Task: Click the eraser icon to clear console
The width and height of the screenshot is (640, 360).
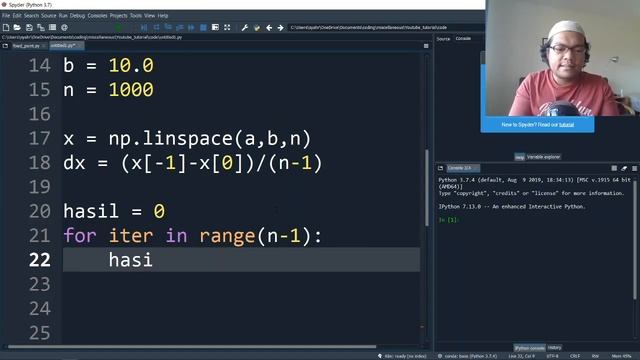Action: (624, 168)
